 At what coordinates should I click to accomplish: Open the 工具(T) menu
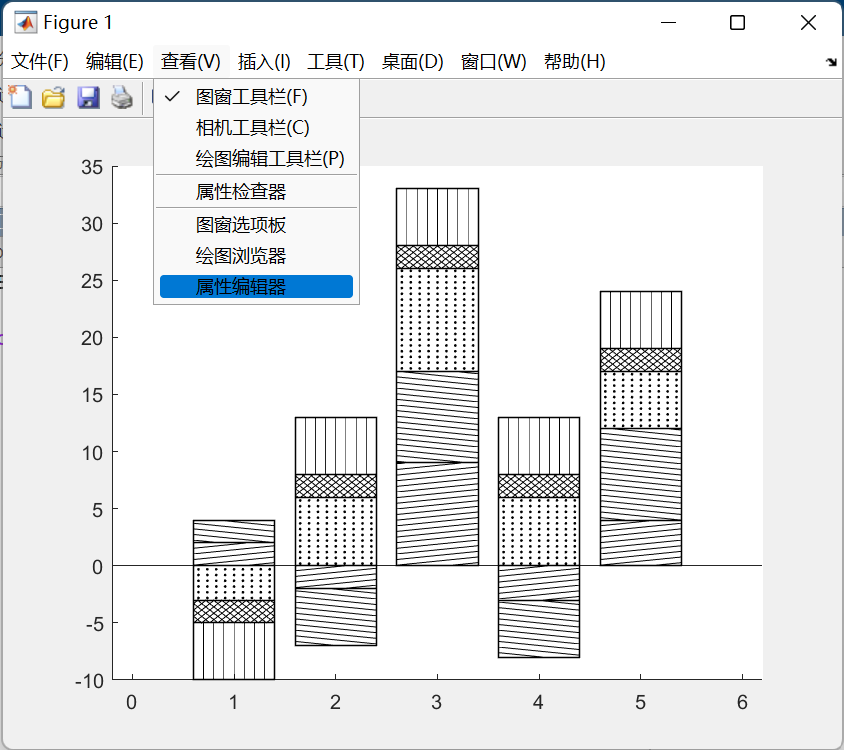[336, 62]
